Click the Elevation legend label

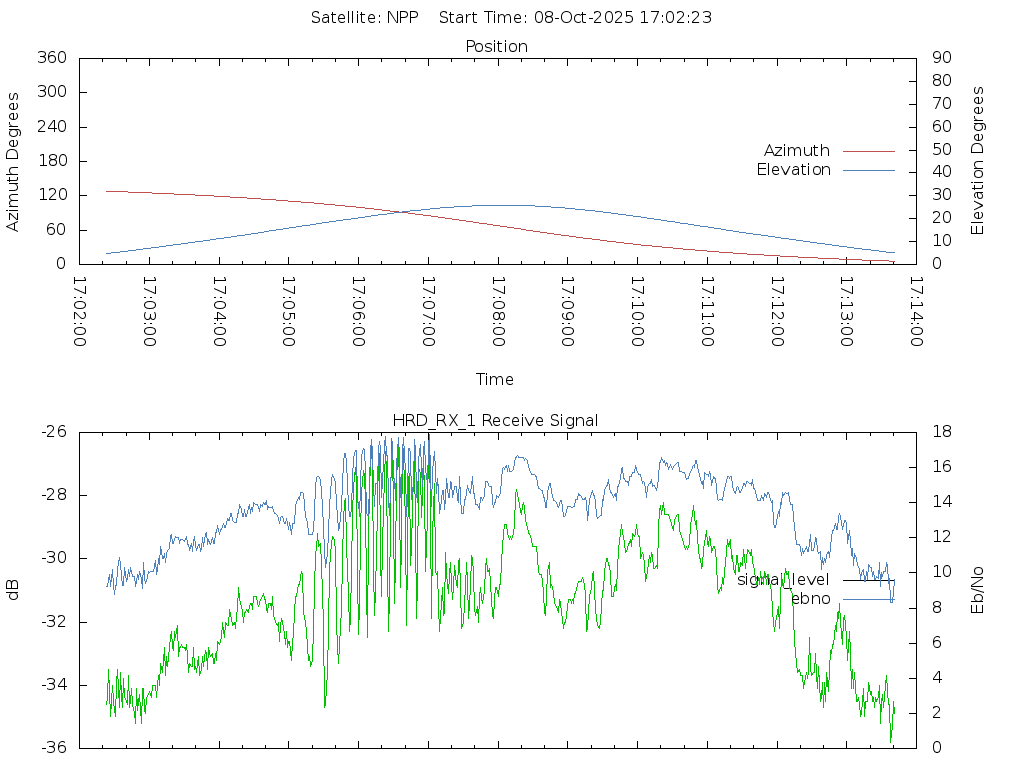coord(793,170)
